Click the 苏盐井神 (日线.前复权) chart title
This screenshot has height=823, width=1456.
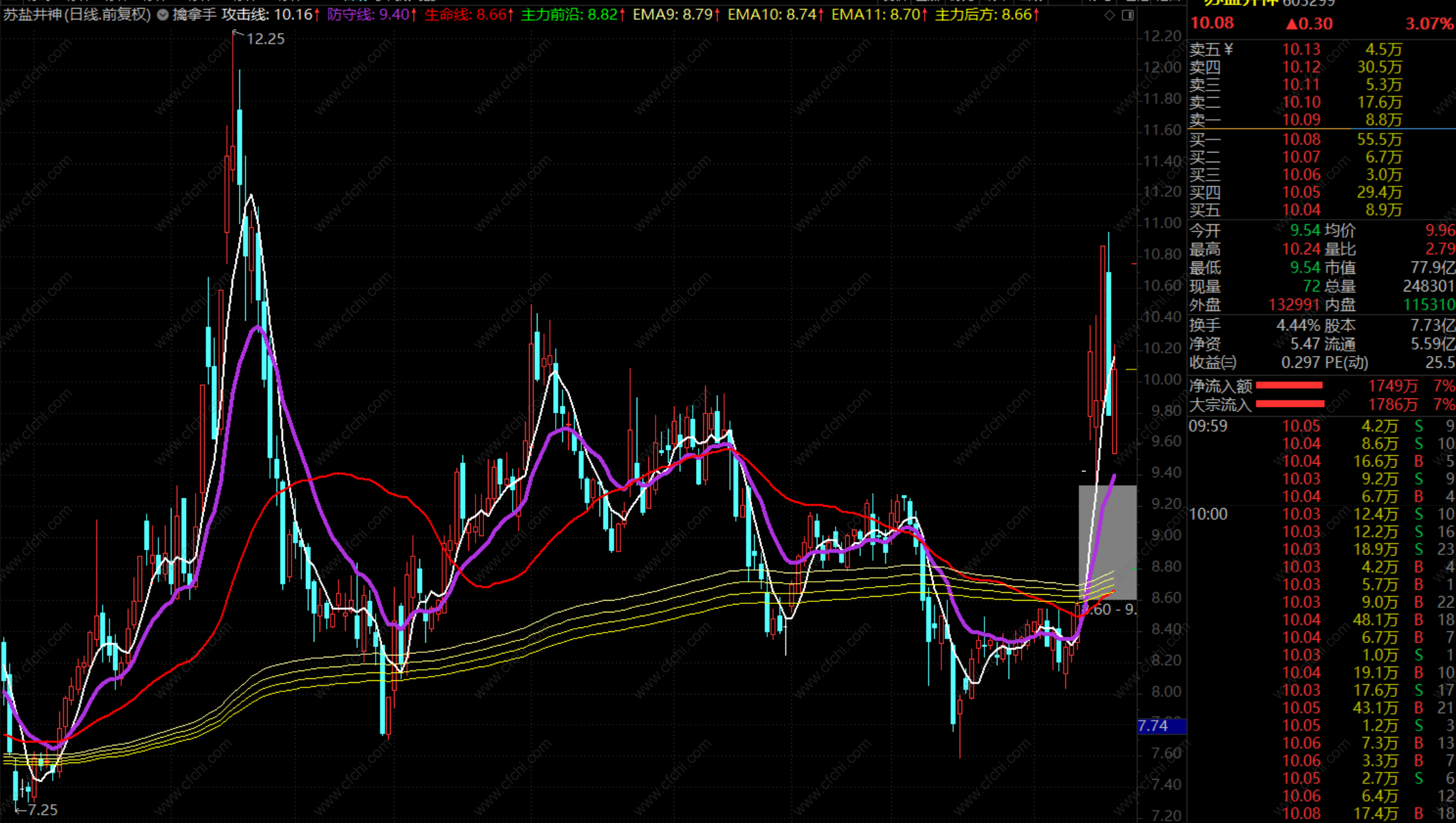tap(77, 14)
